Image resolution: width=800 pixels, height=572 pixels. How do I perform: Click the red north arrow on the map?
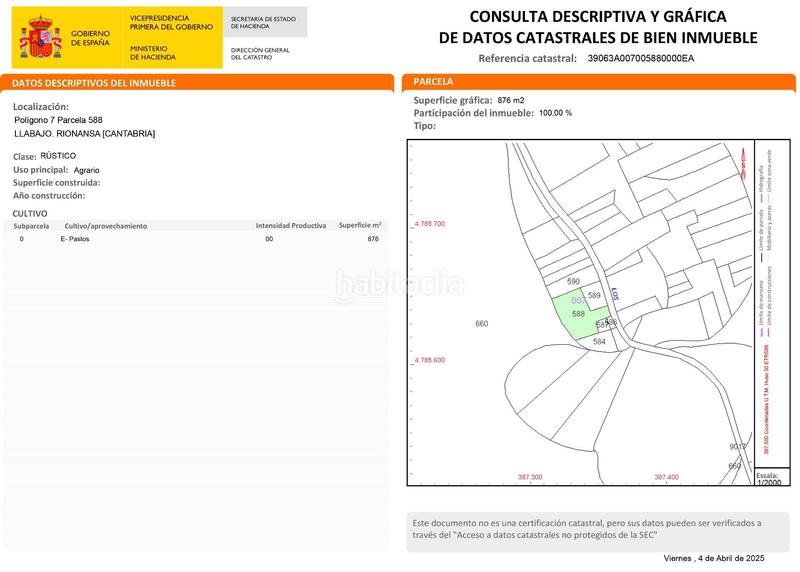point(743,163)
